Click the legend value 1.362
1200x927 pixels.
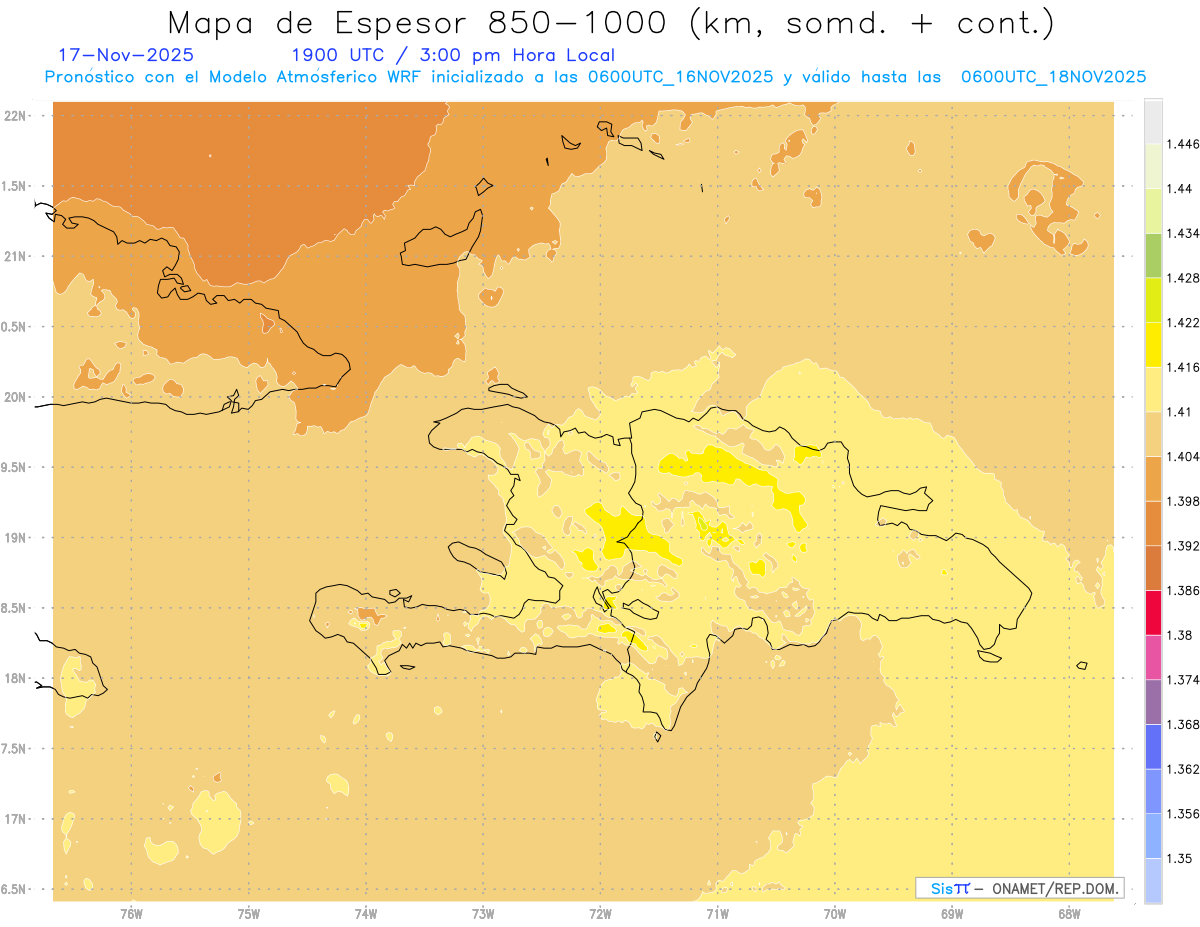pos(1184,769)
